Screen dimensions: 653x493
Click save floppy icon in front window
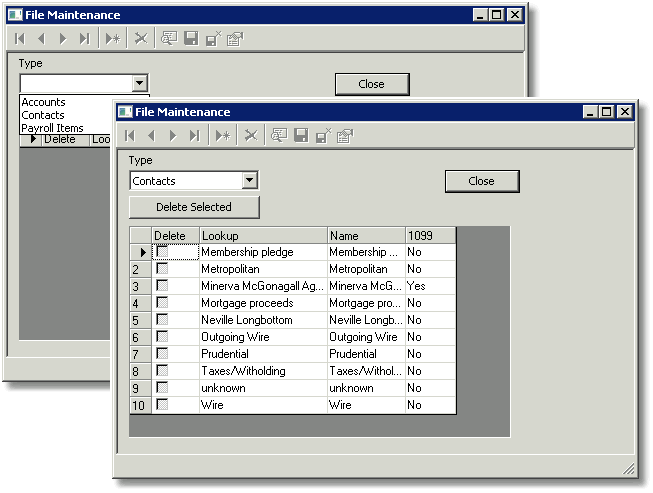click(x=301, y=135)
